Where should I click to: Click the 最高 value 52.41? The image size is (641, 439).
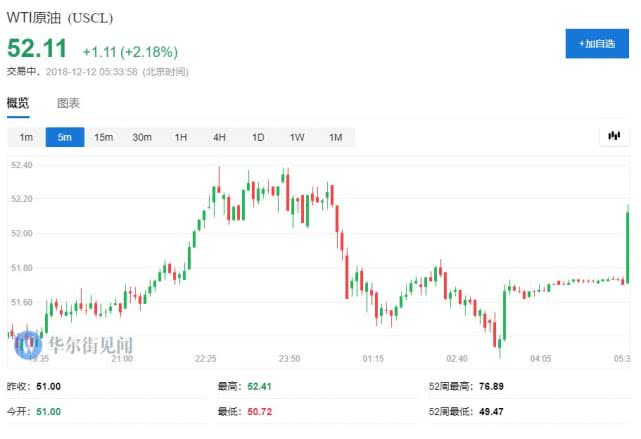[259, 386]
